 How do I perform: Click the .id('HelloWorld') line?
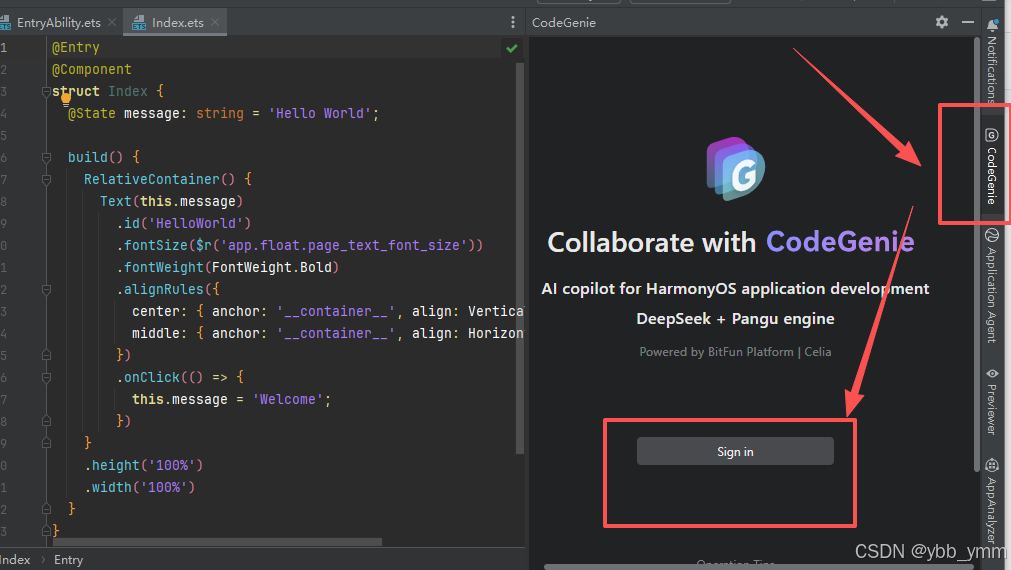coord(184,223)
